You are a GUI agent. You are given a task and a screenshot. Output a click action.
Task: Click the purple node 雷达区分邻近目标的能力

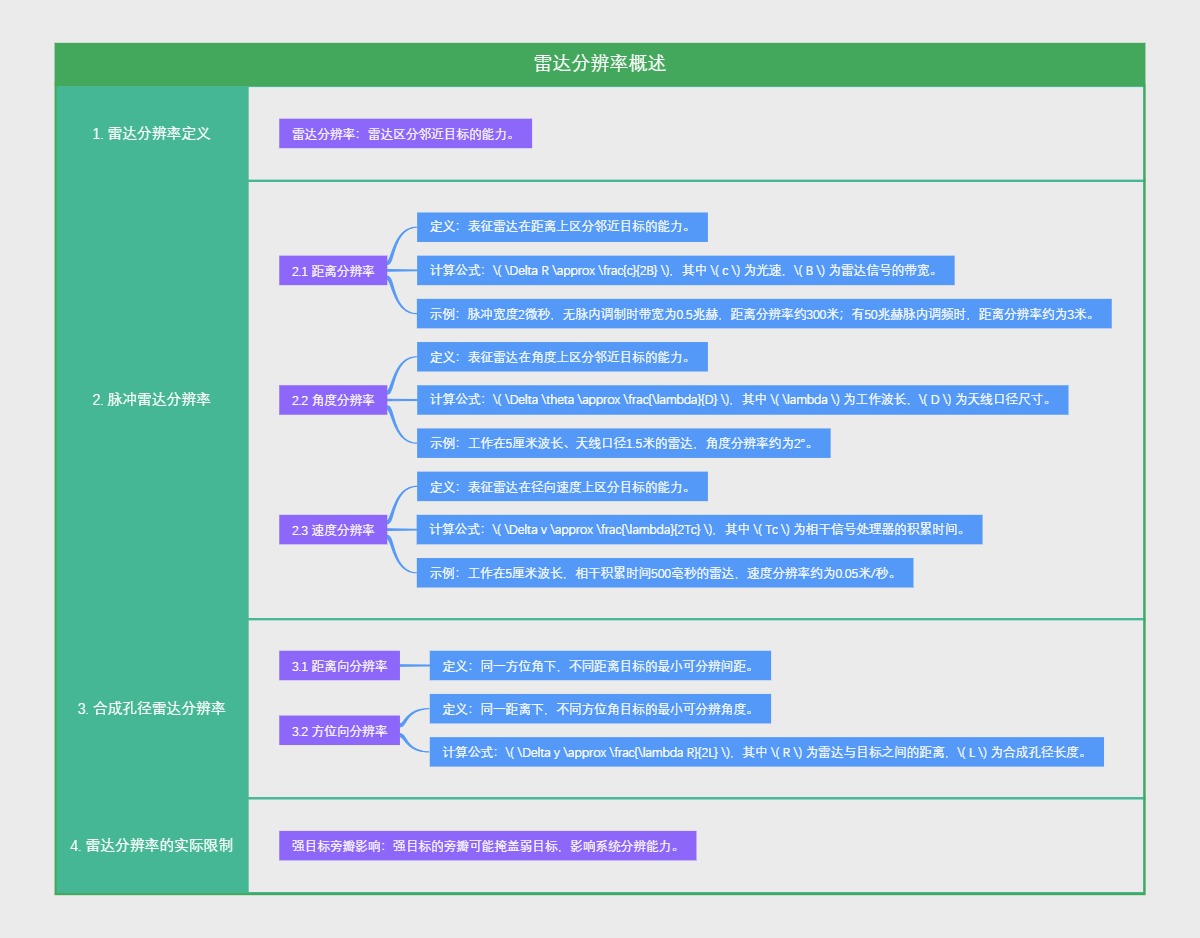(405, 134)
